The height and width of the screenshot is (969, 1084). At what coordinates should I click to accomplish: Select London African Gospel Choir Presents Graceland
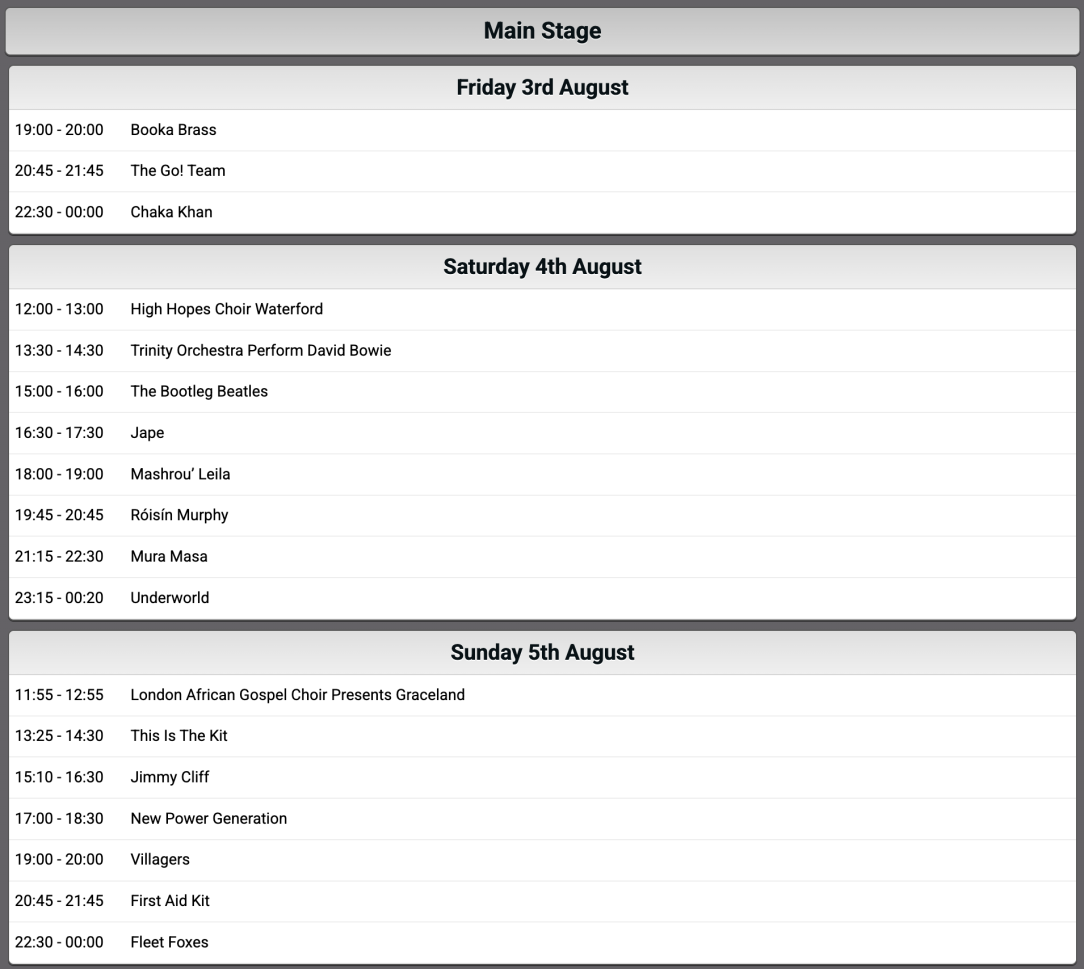[x=542, y=695]
